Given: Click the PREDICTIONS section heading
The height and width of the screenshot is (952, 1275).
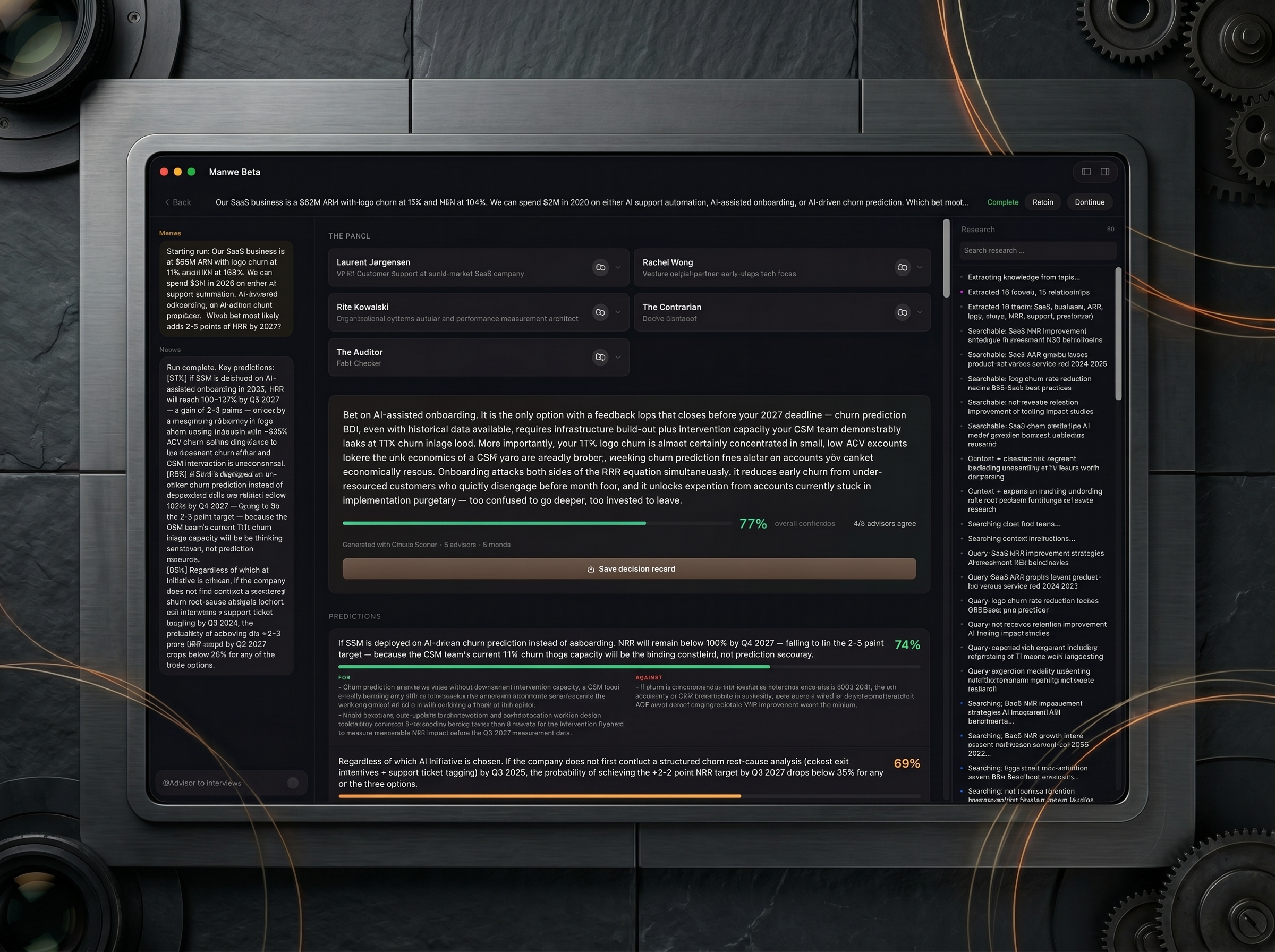Looking at the screenshot, I should point(355,617).
